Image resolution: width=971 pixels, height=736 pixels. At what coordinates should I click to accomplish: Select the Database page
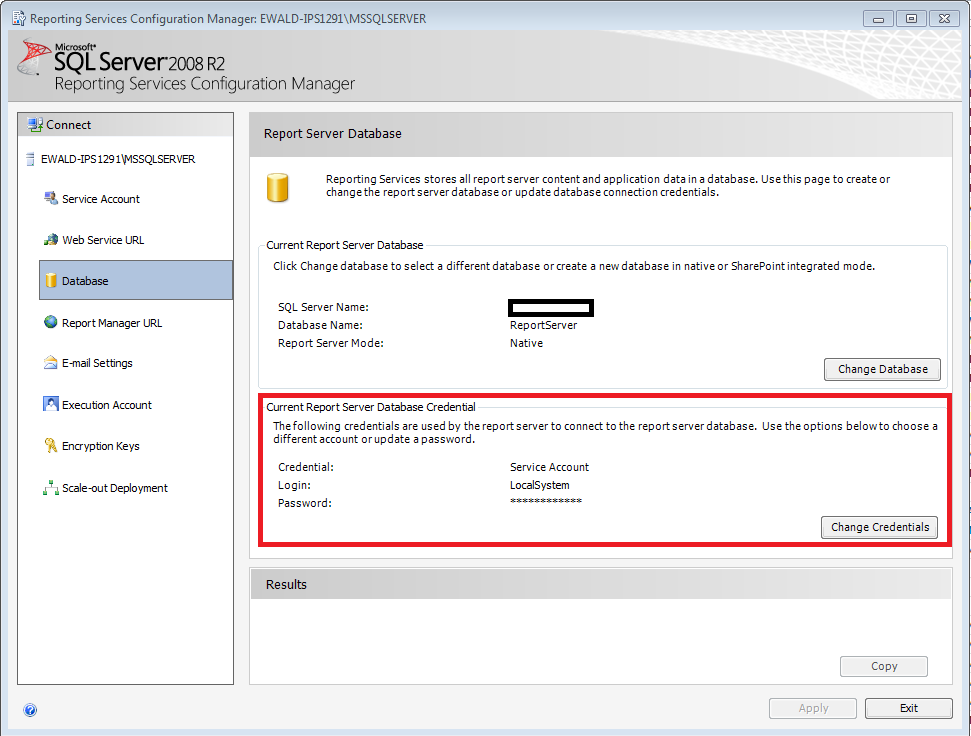click(x=136, y=280)
